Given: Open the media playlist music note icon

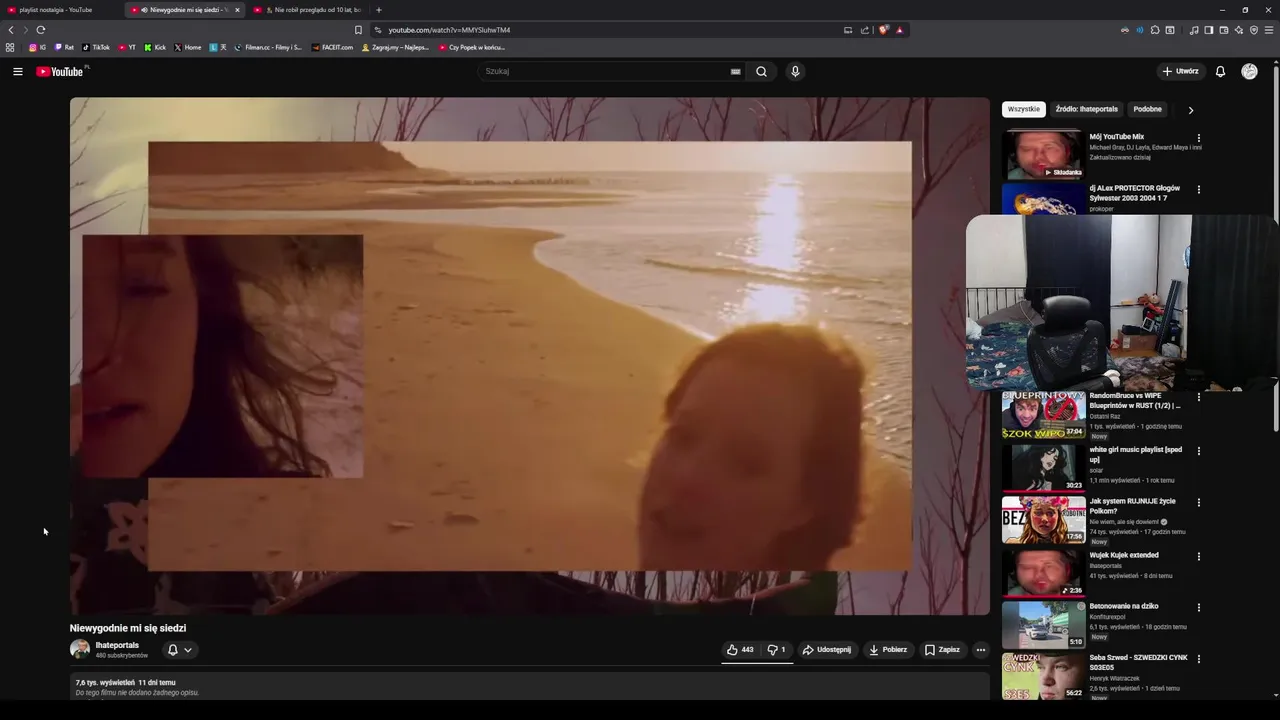Looking at the screenshot, I should click(1194, 30).
